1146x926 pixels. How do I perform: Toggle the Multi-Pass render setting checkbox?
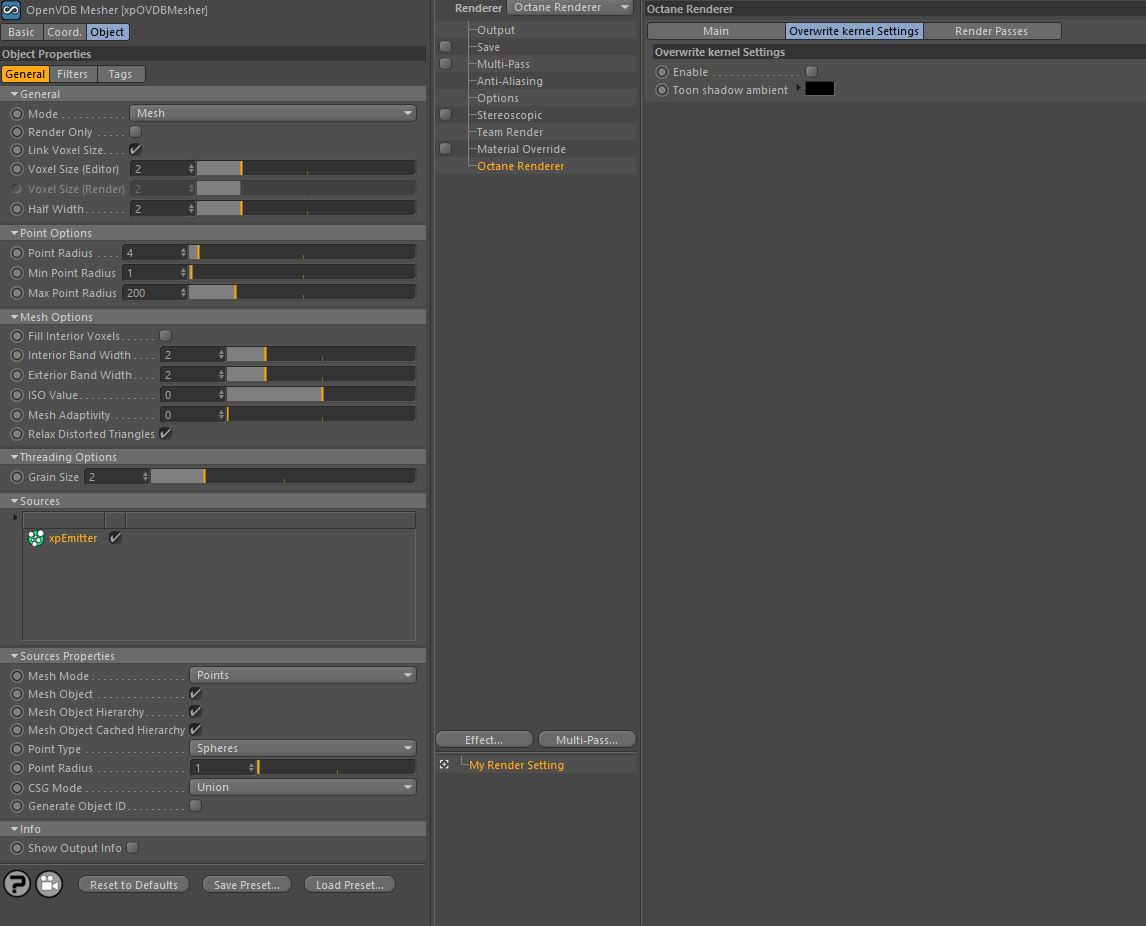pos(445,64)
